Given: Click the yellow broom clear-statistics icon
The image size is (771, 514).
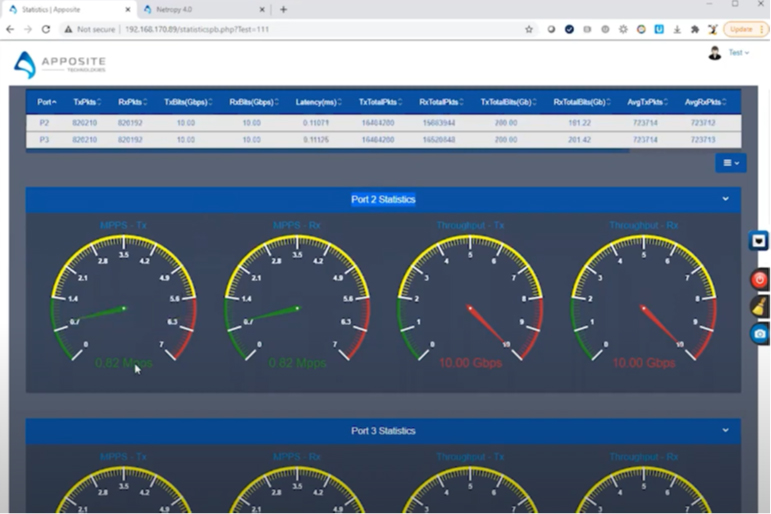Looking at the screenshot, I should (x=759, y=306).
